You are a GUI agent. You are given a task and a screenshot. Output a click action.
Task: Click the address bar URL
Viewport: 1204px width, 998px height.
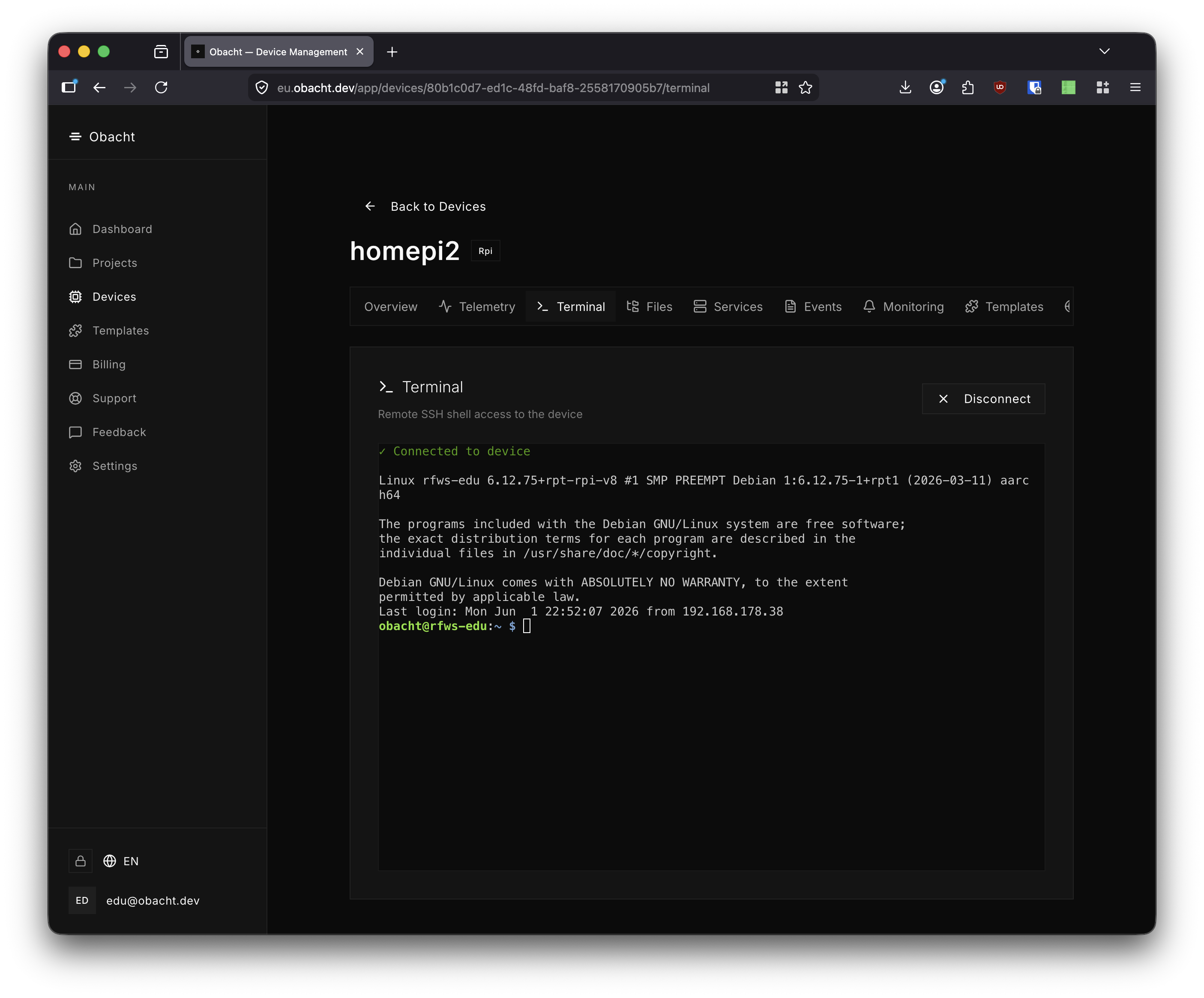[x=493, y=88]
